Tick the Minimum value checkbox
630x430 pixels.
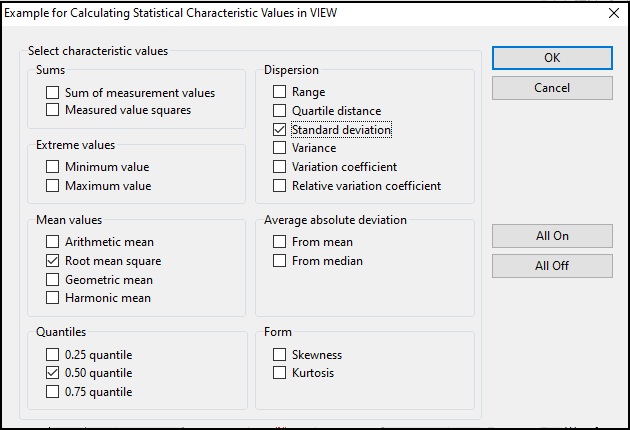pos(53,167)
